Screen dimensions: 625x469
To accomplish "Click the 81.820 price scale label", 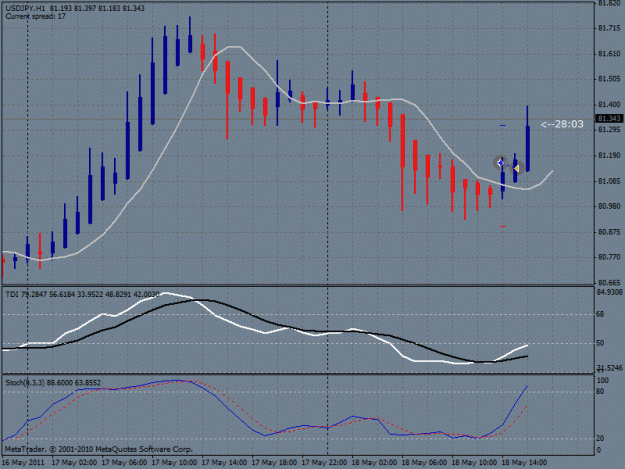I will coord(609,3).
